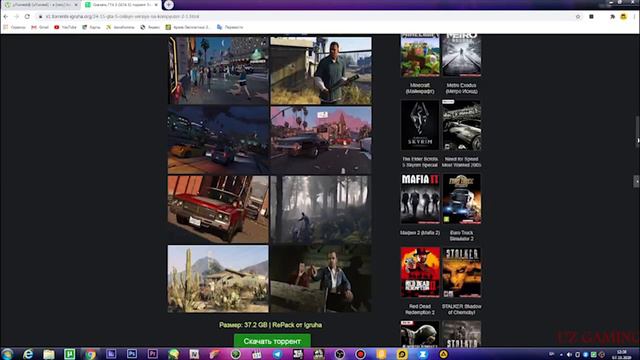Open the YouTube bookmark
This screenshot has width=640, height=360.
(x=65, y=27)
